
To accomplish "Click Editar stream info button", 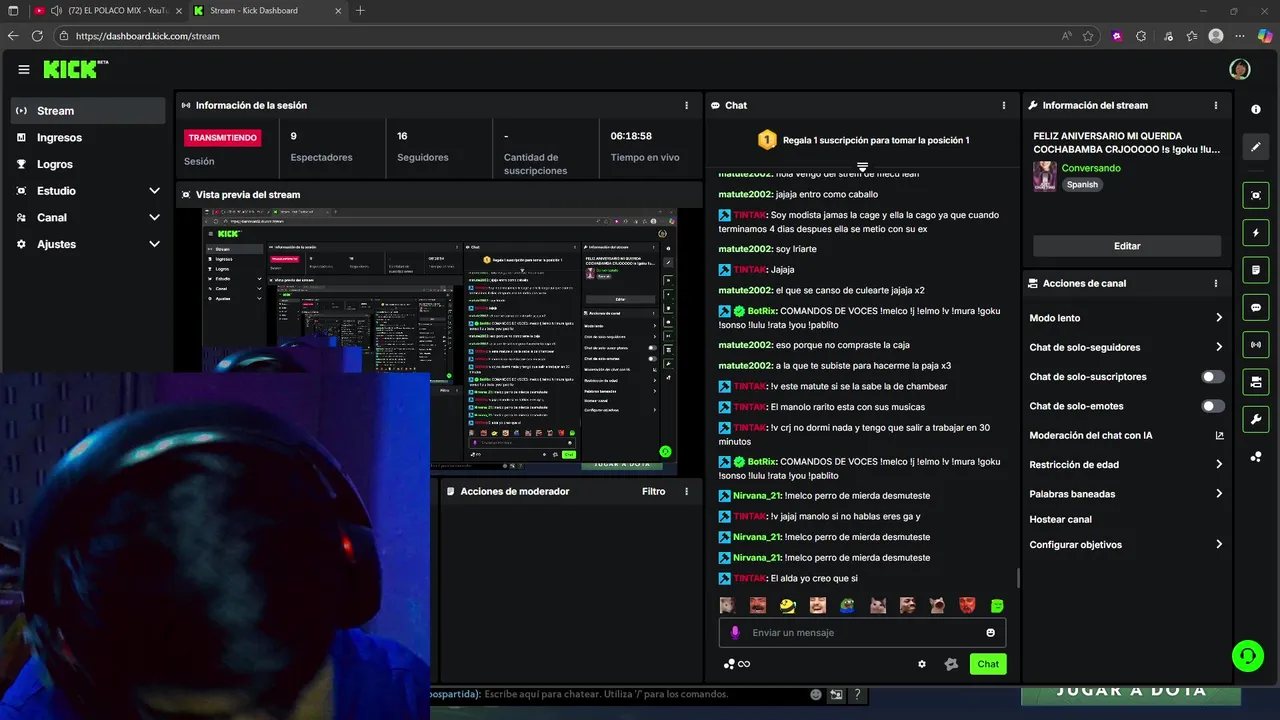I will point(1127,246).
